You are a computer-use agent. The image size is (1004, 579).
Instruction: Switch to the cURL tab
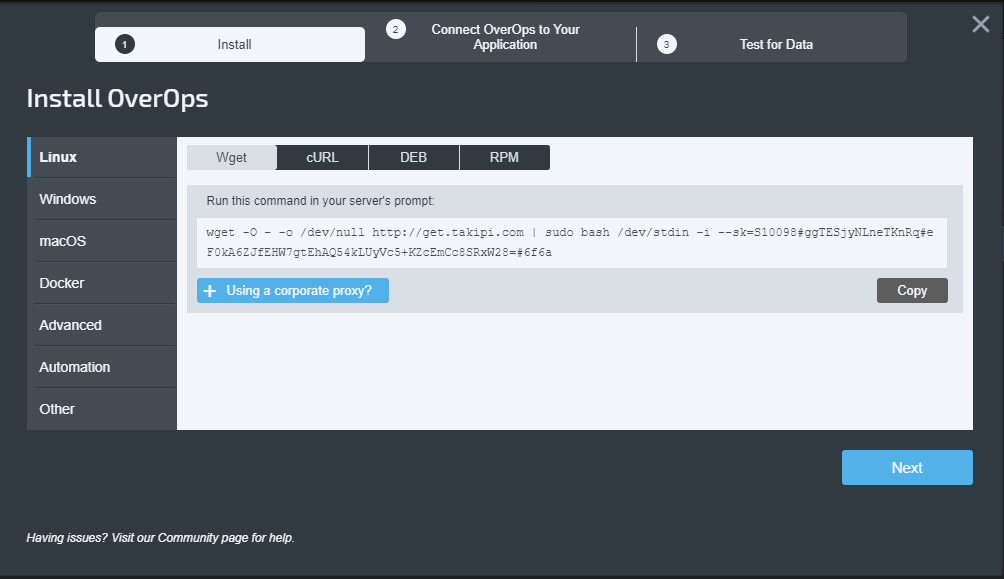click(x=322, y=158)
